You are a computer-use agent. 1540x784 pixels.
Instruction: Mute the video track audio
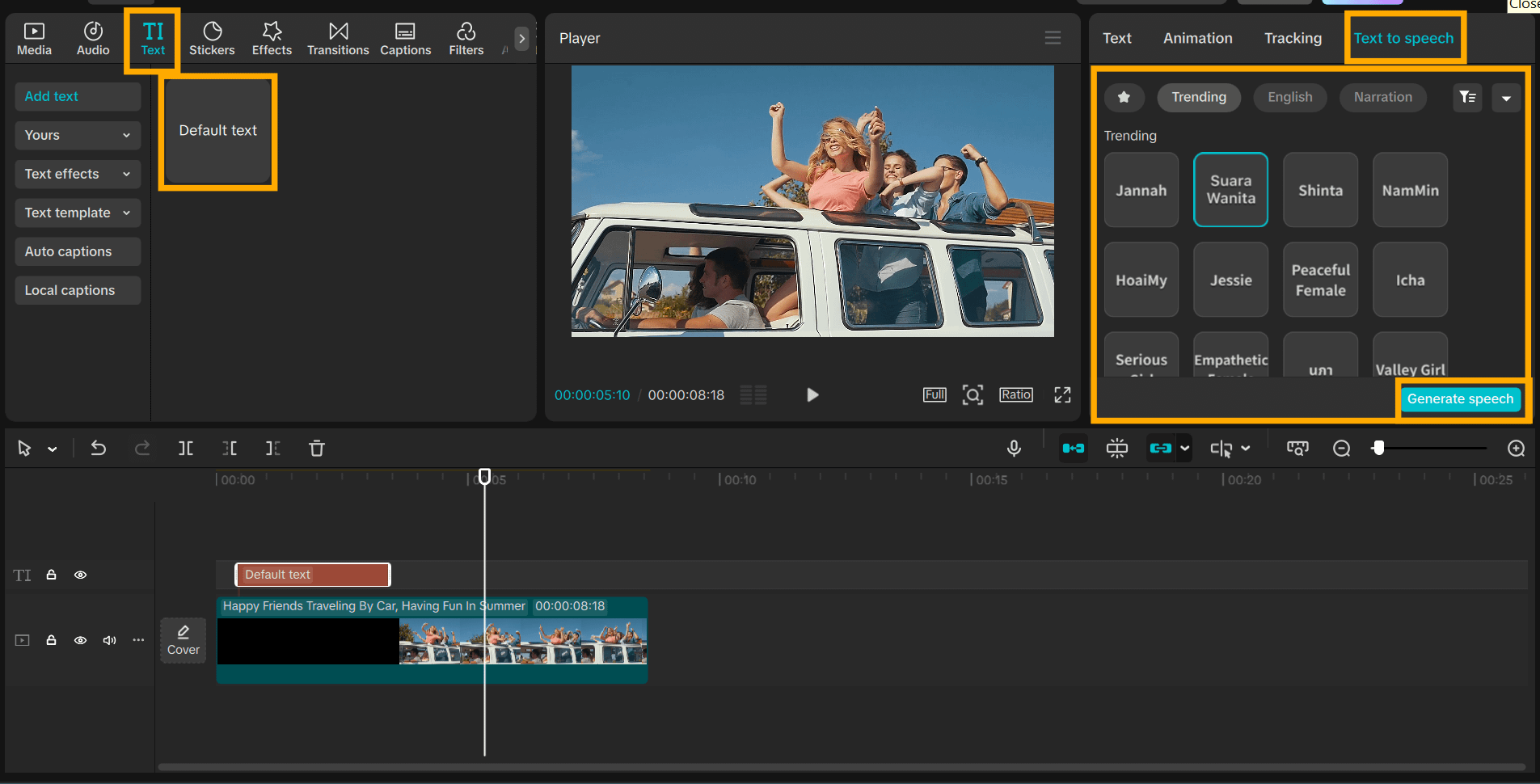pos(109,640)
